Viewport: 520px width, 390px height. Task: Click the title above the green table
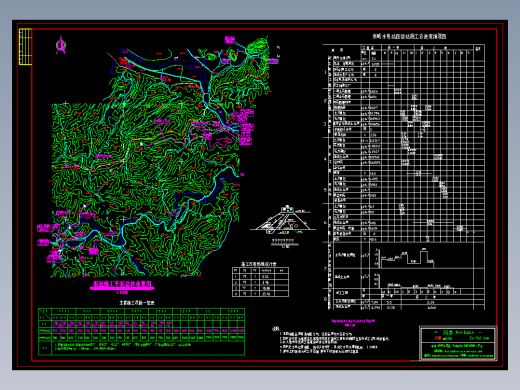137,303
